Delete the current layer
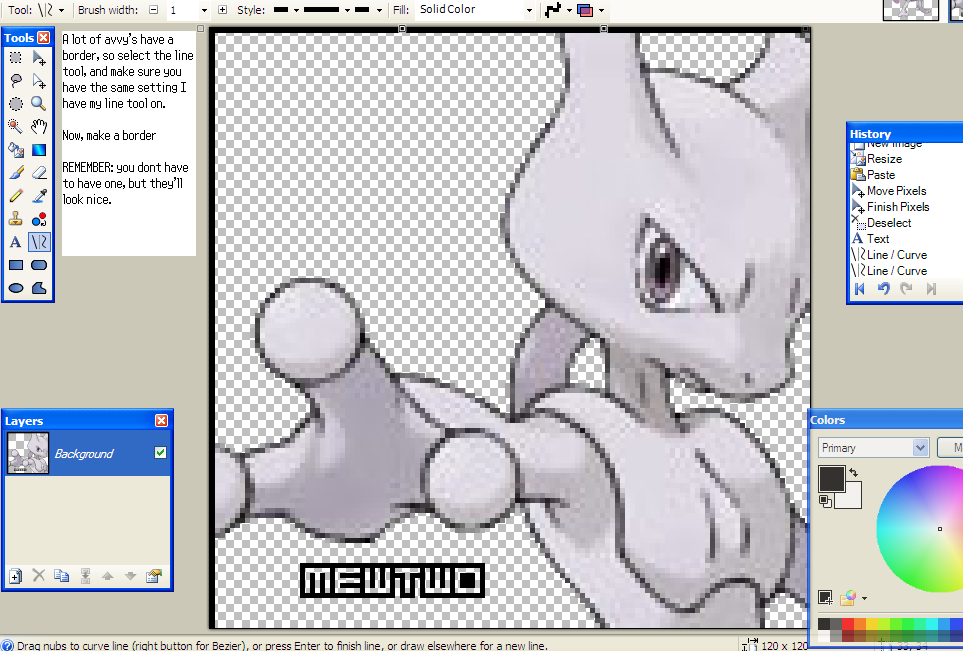The height and width of the screenshot is (651, 963). (x=39, y=575)
